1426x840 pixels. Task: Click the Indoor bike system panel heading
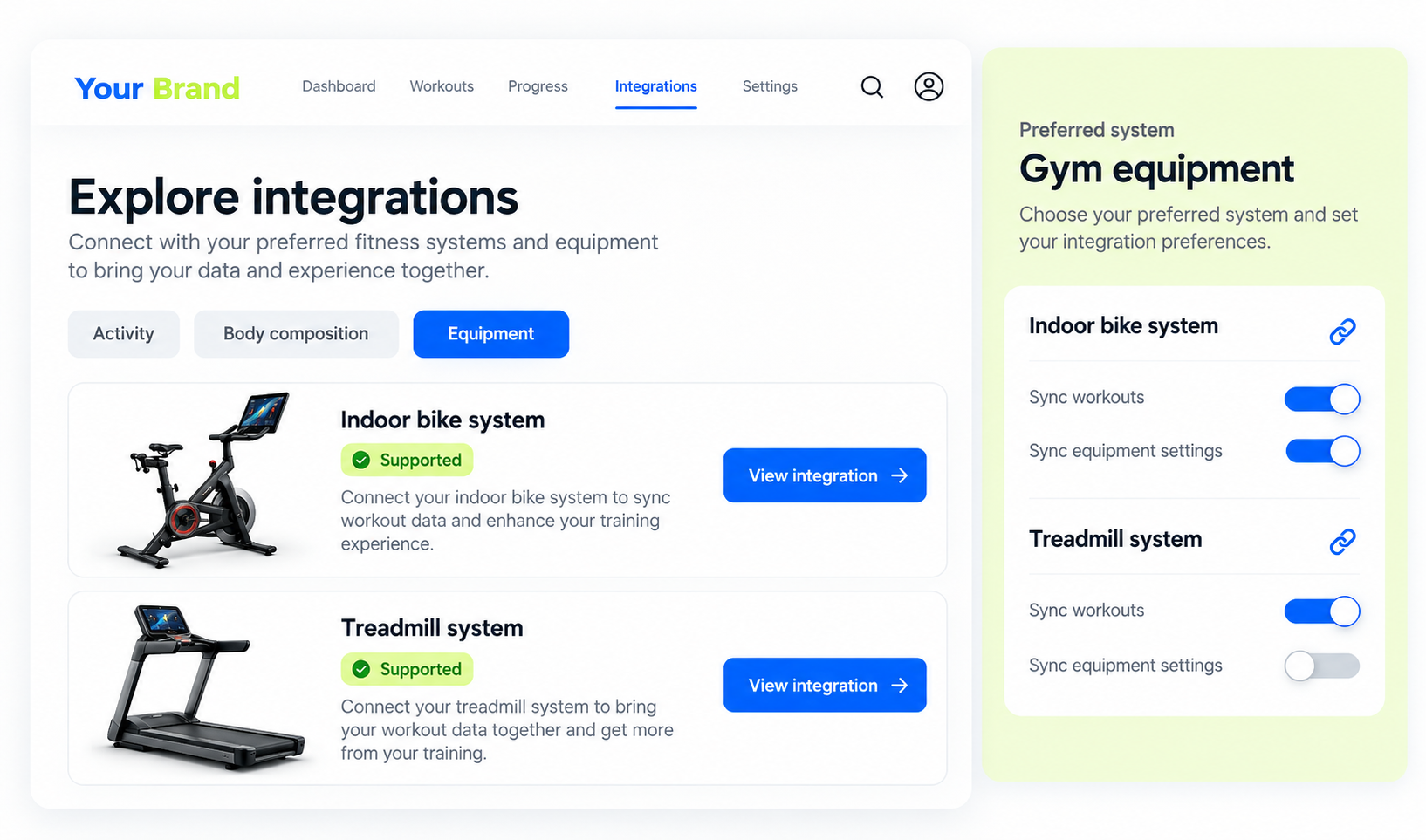coord(1123,326)
